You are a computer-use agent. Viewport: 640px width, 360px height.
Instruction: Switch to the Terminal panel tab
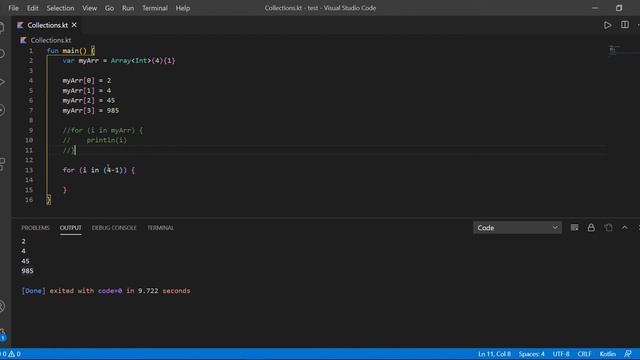160,228
